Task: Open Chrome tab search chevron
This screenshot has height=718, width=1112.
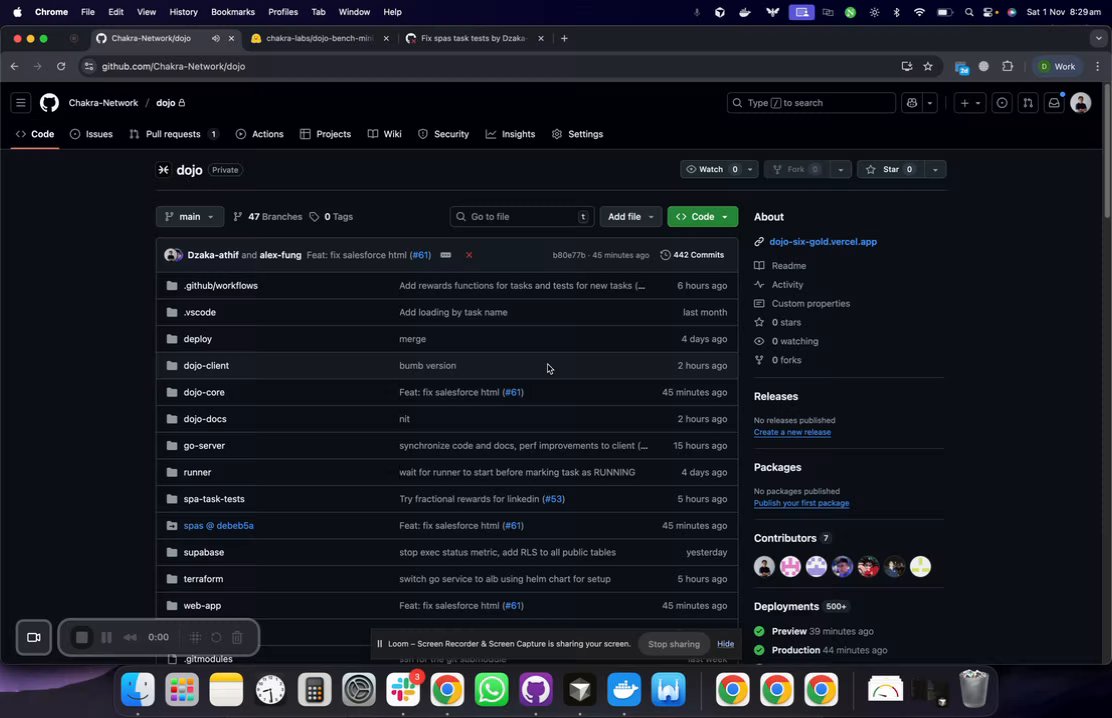Action: tap(1099, 38)
